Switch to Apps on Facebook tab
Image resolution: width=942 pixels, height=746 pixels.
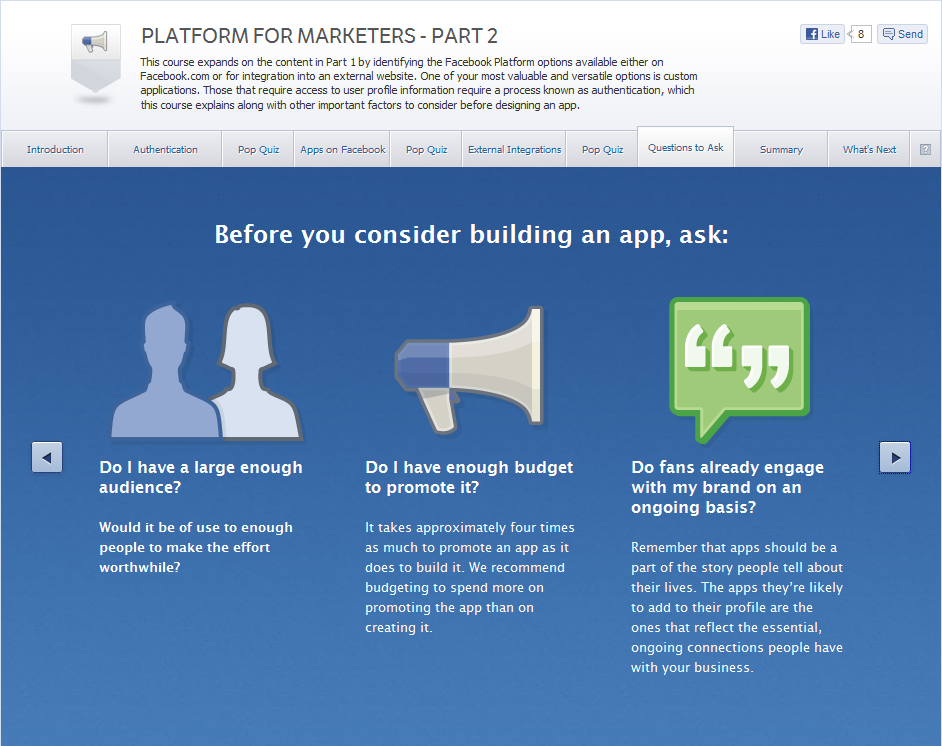(x=342, y=149)
